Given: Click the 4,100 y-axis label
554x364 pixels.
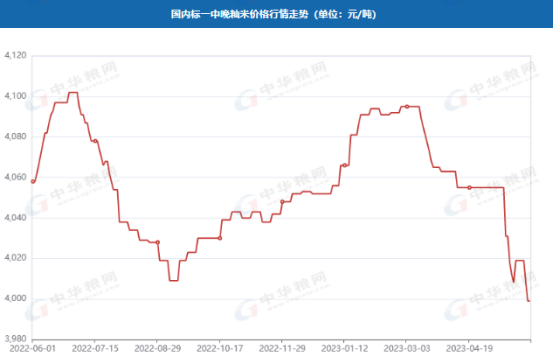Looking at the screenshot, I should [x=15, y=96].
